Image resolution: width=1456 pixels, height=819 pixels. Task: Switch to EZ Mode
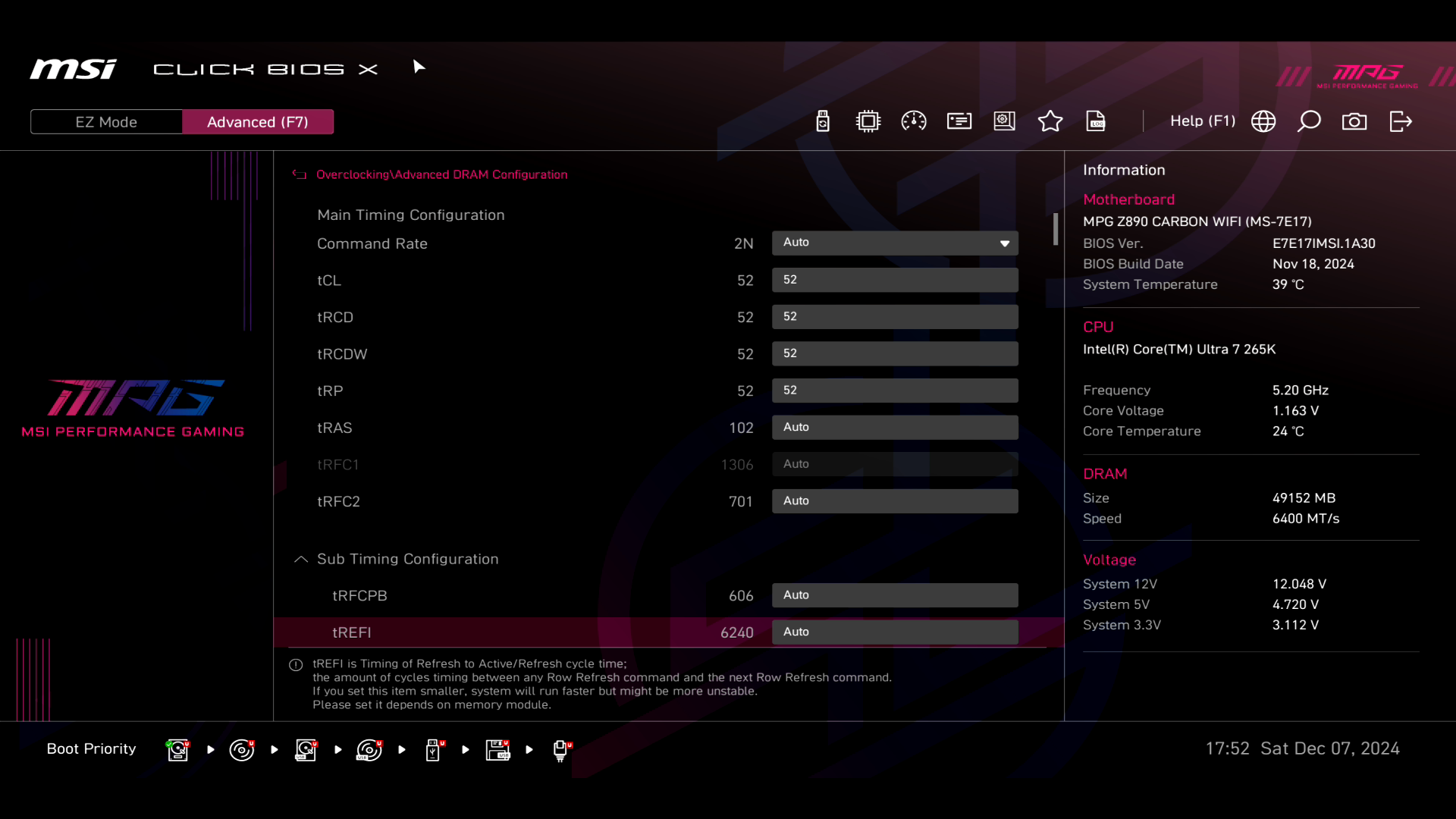click(106, 122)
